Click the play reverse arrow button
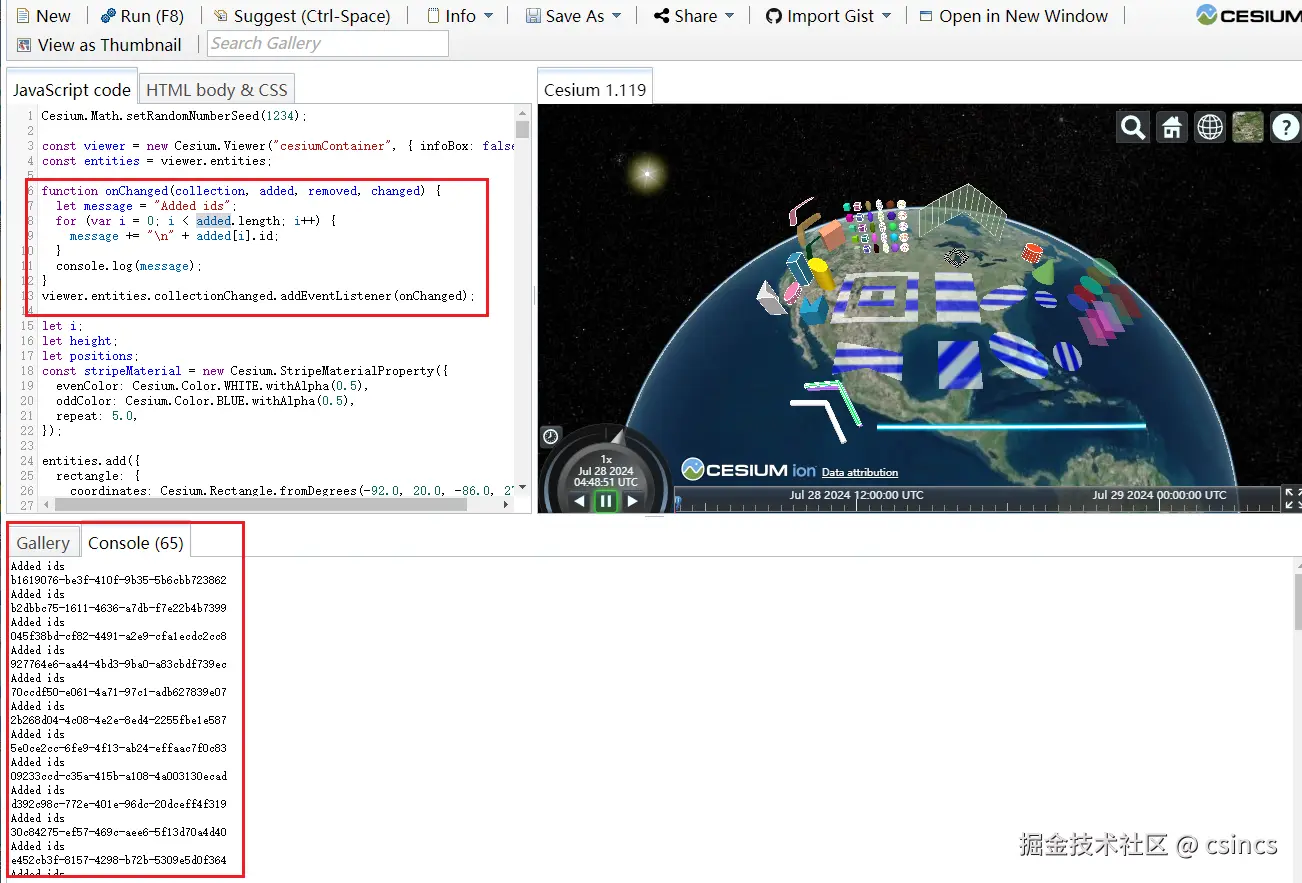 tap(579, 501)
